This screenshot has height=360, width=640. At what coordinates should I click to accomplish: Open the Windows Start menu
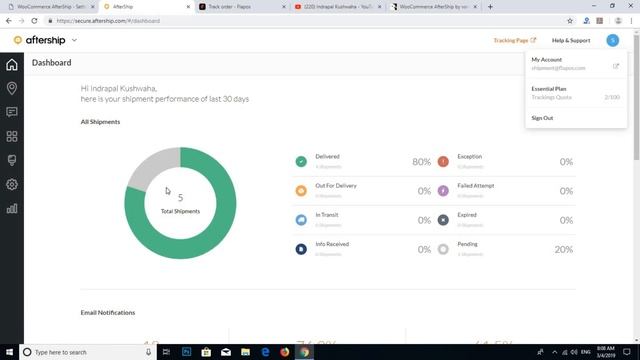[9, 352]
